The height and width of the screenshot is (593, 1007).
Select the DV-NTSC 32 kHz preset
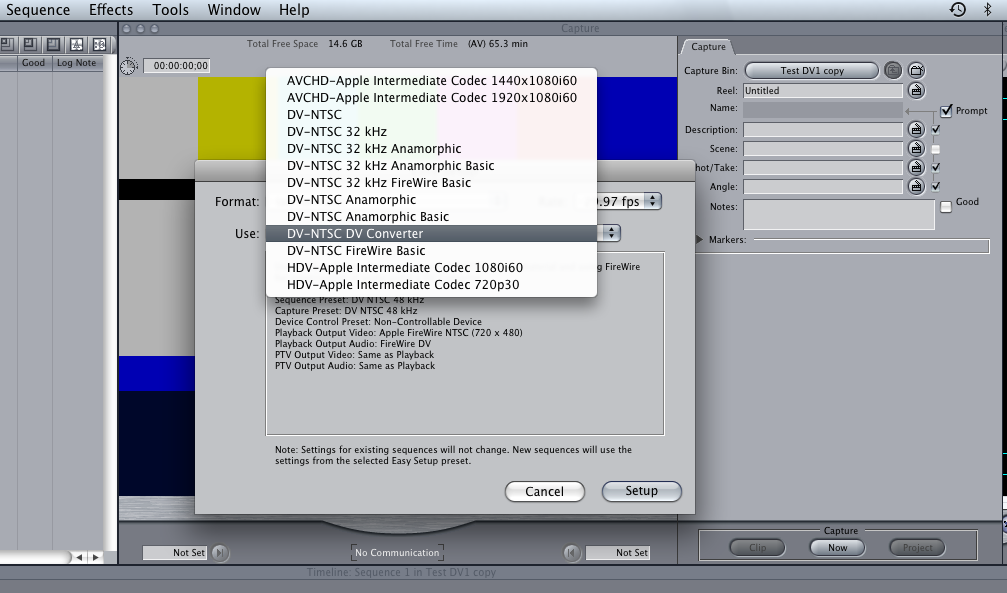(x=431, y=132)
